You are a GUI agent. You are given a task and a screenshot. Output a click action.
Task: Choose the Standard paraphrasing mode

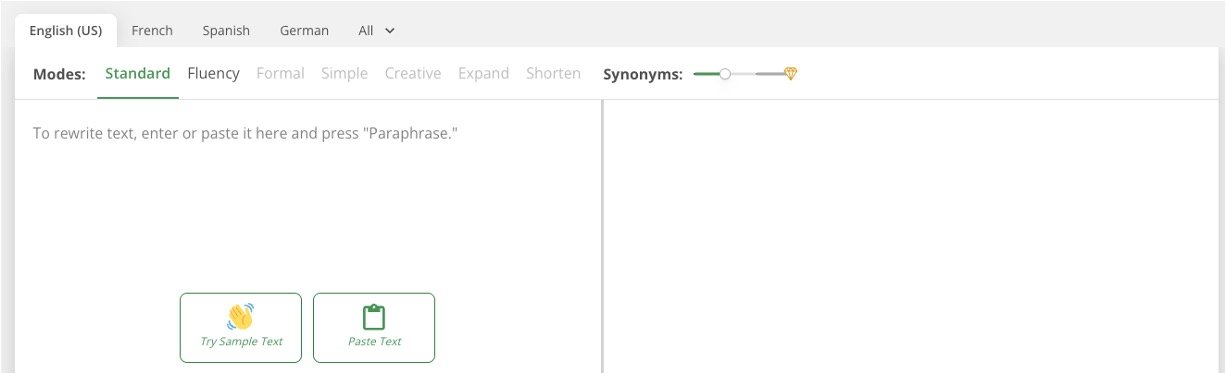tap(138, 73)
